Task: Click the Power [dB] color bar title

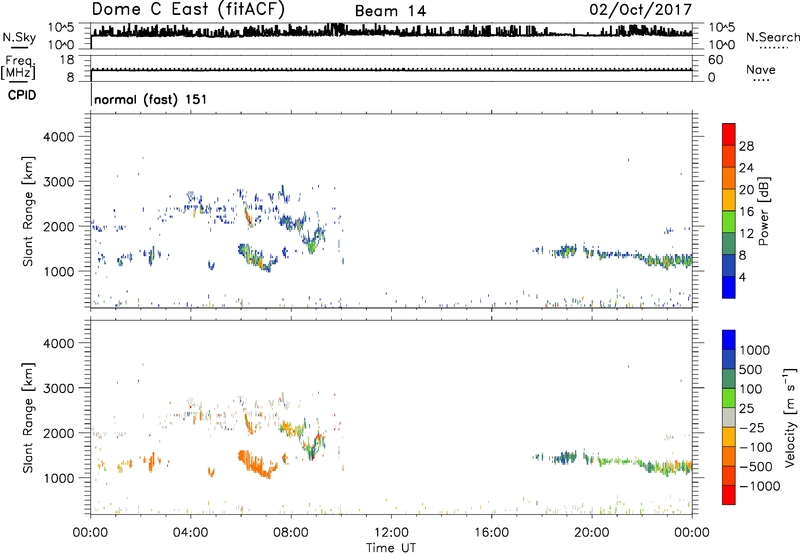Action: 764,211
